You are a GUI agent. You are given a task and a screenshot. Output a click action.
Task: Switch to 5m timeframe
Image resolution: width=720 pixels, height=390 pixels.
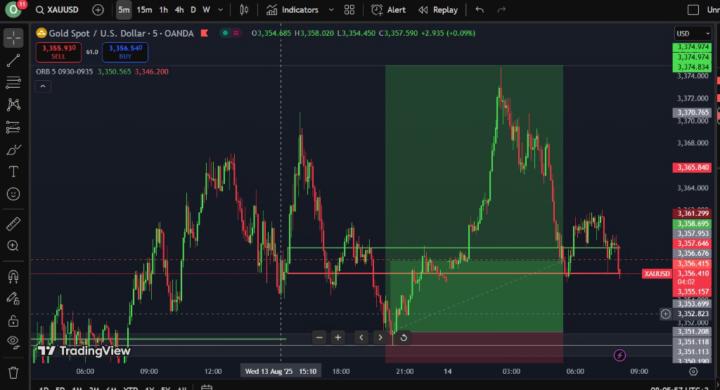click(x=124, y=10)
